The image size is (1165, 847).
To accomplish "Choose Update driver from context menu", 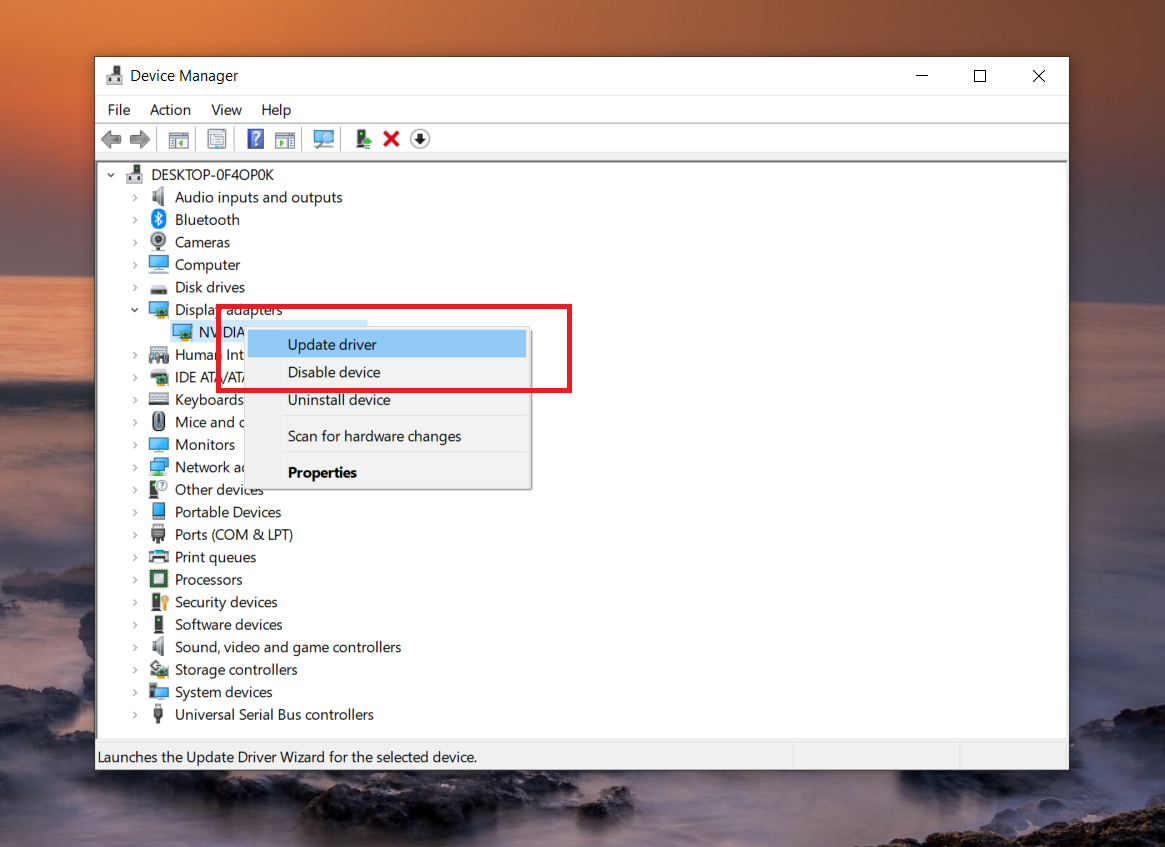I will pos(332,345).
